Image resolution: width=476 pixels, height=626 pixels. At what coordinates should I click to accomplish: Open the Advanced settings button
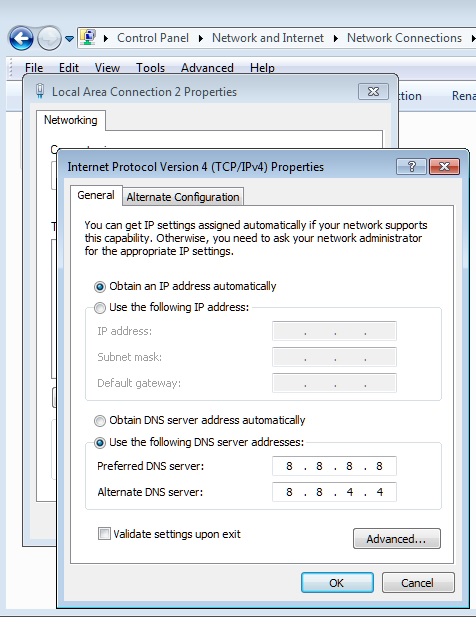tap(397, 539)
